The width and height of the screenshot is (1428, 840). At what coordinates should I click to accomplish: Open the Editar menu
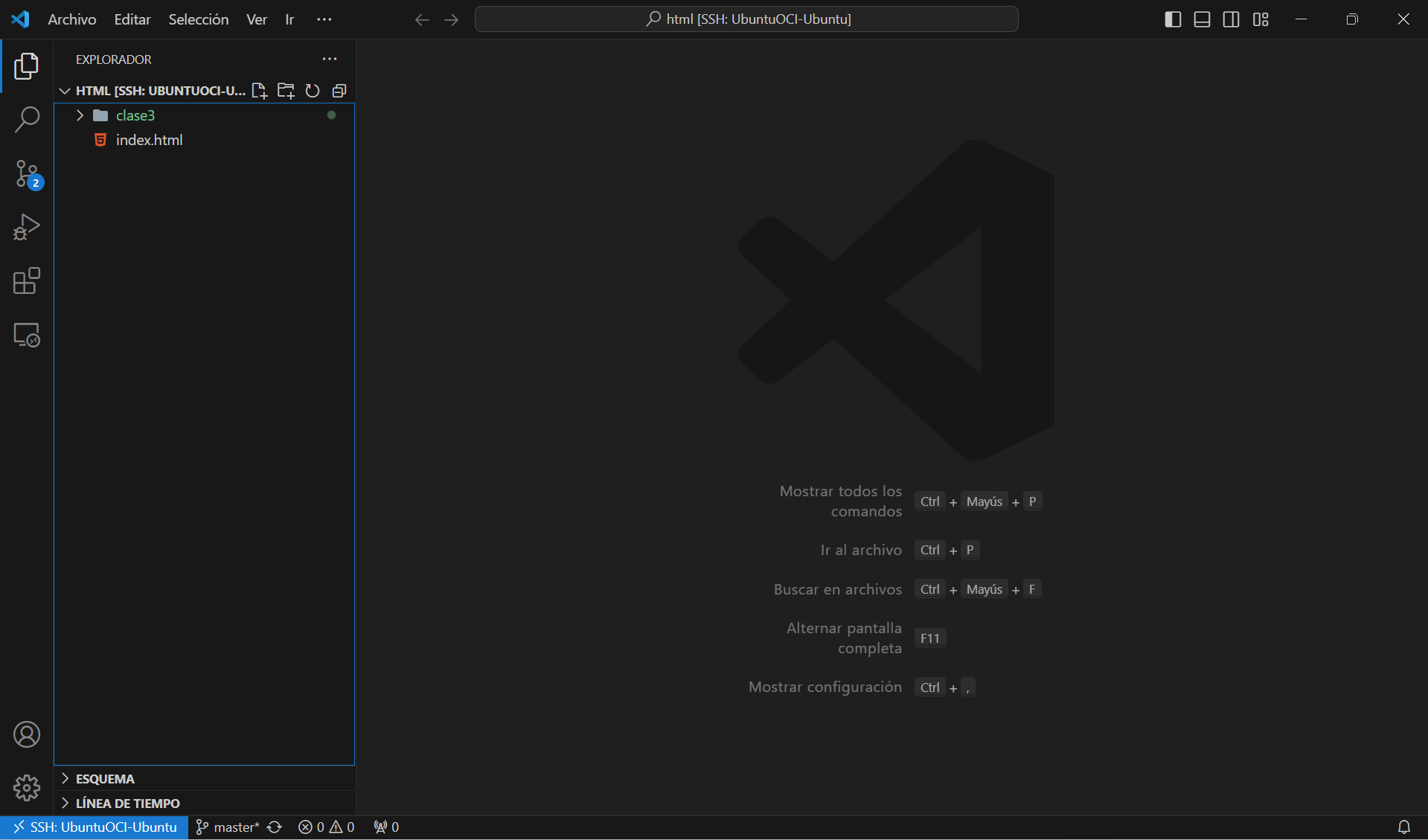tap(132, 19)
